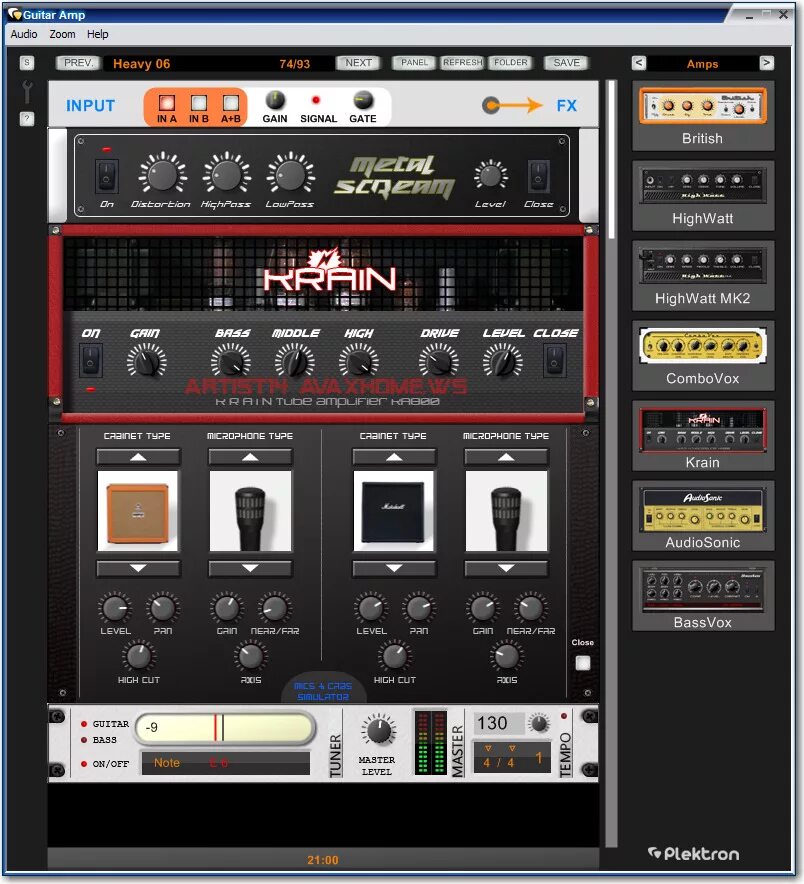The height and width of the screenshot is (884, 804).
Task: Click the Krain DRIVE knob
Action: pyautogui.click(x=439, y=361)
